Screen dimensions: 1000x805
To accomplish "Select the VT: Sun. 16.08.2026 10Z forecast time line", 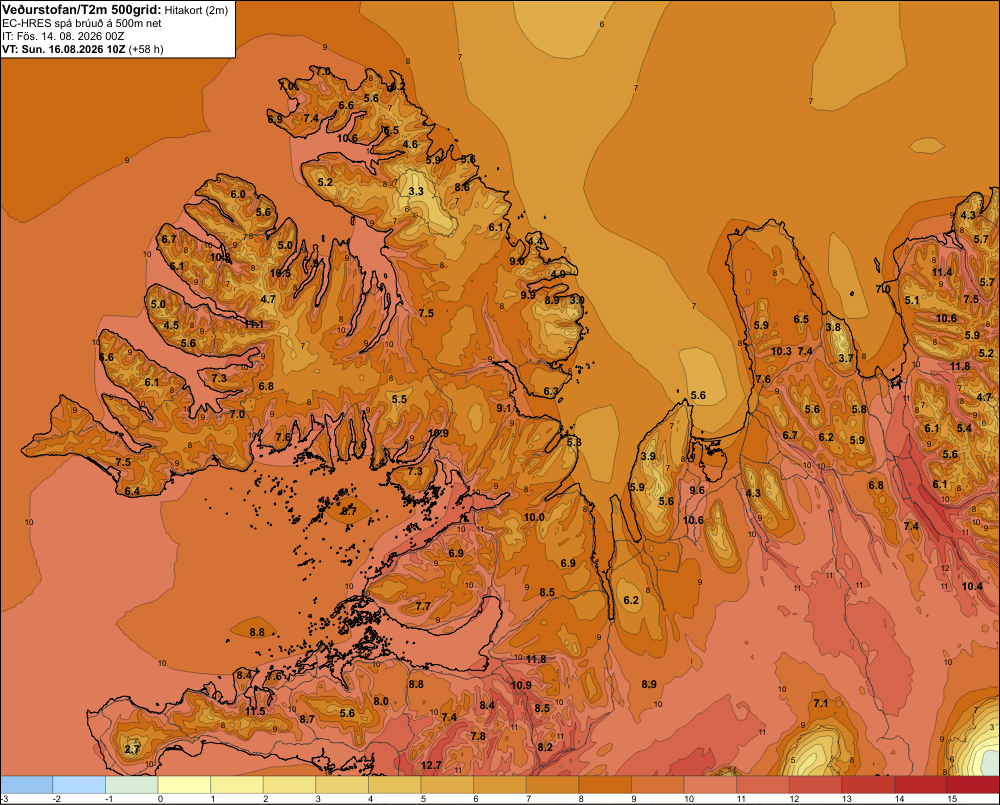I will tap(83, 49).
